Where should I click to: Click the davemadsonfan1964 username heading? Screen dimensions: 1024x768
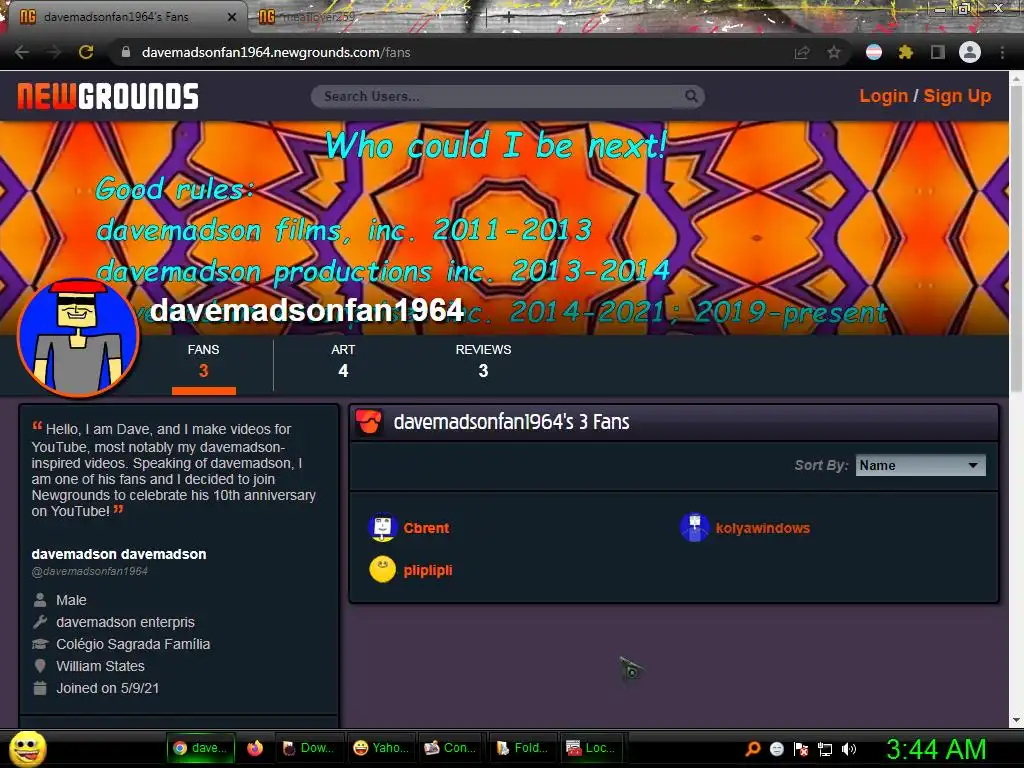(x=307, y=310)
